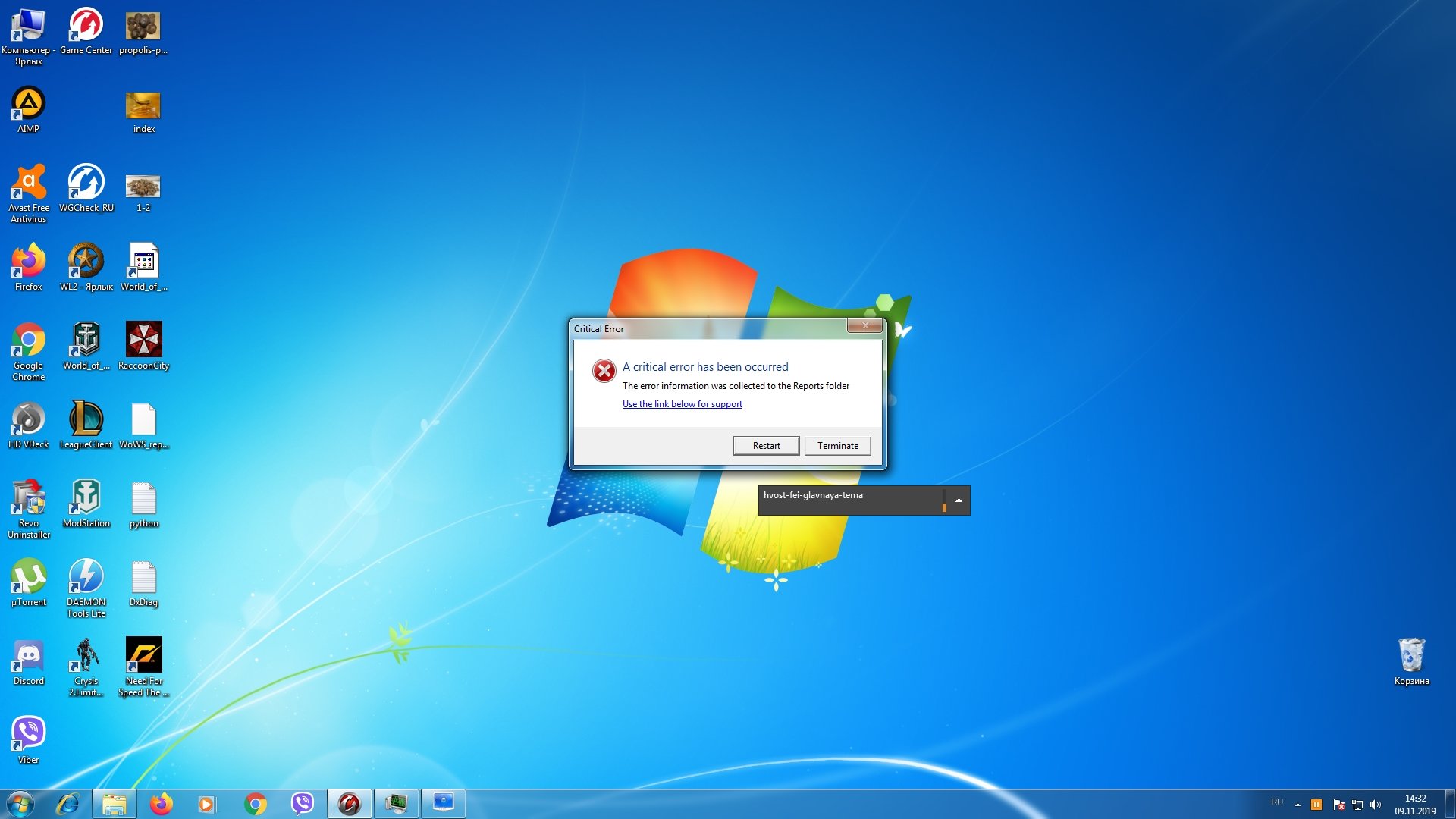Viewport: 1456px width, 819px height.
Task: Open the volume speaker tray icon
Action: pyautogui.click(x=1376, y=805)
